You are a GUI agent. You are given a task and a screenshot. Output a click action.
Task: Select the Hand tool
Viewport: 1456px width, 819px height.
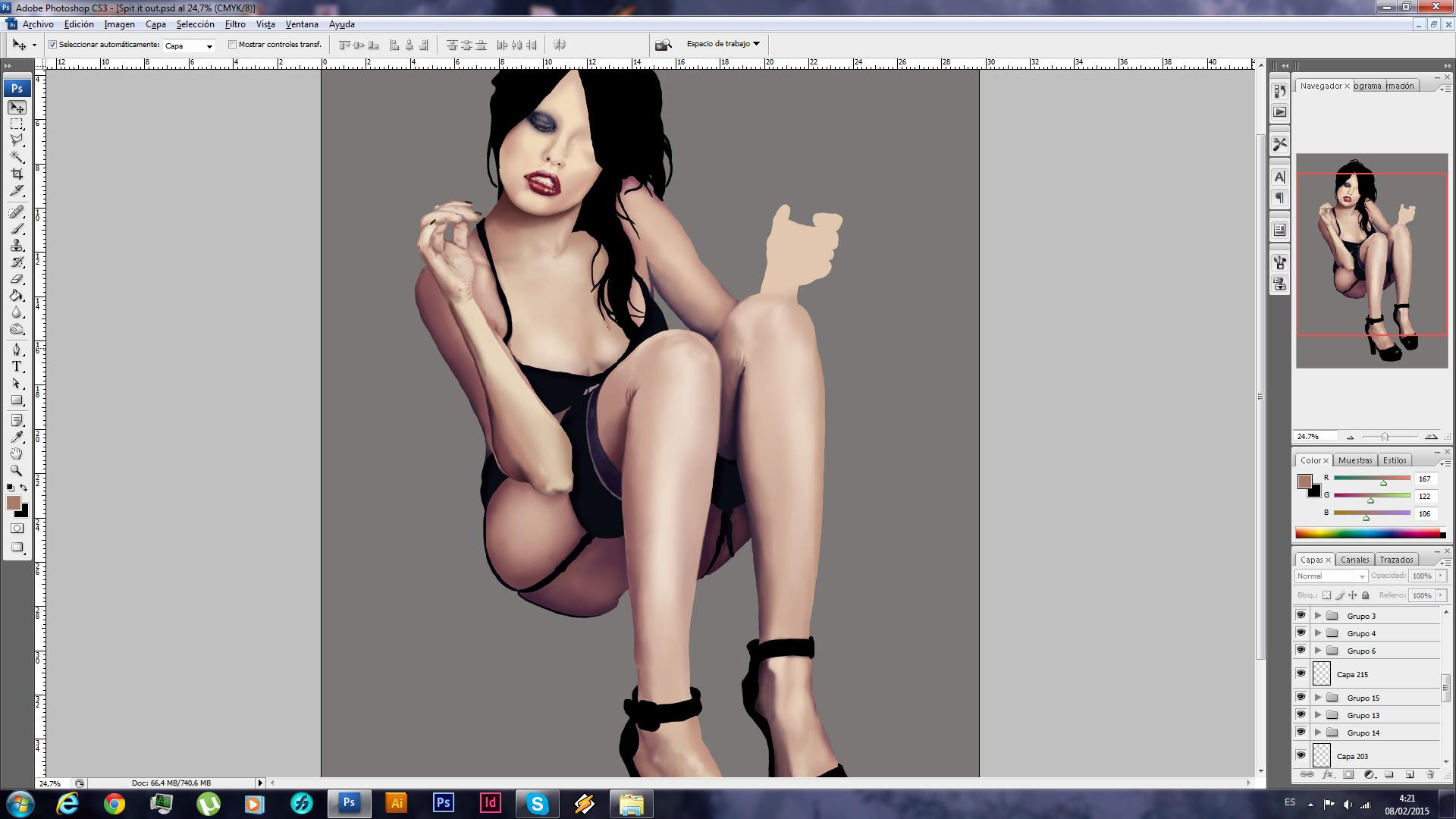click(x=17, y=453)
